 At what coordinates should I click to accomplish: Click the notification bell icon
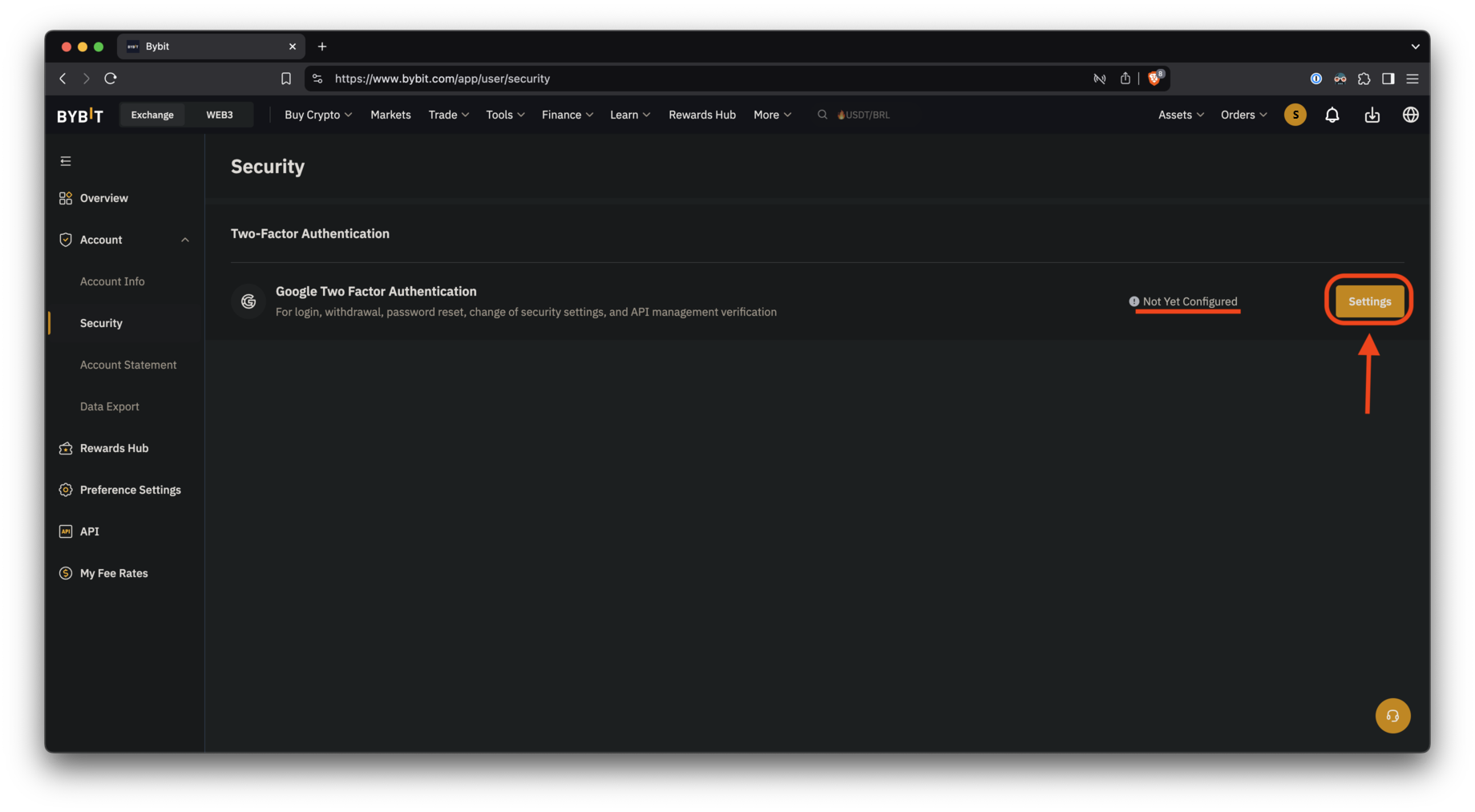[1332, 115]
